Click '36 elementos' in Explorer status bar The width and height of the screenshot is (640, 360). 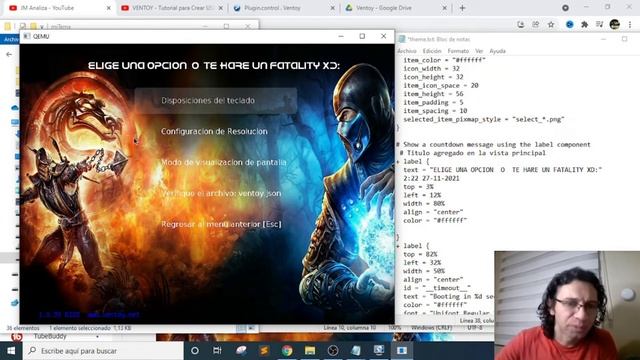(x=23, y=328)
